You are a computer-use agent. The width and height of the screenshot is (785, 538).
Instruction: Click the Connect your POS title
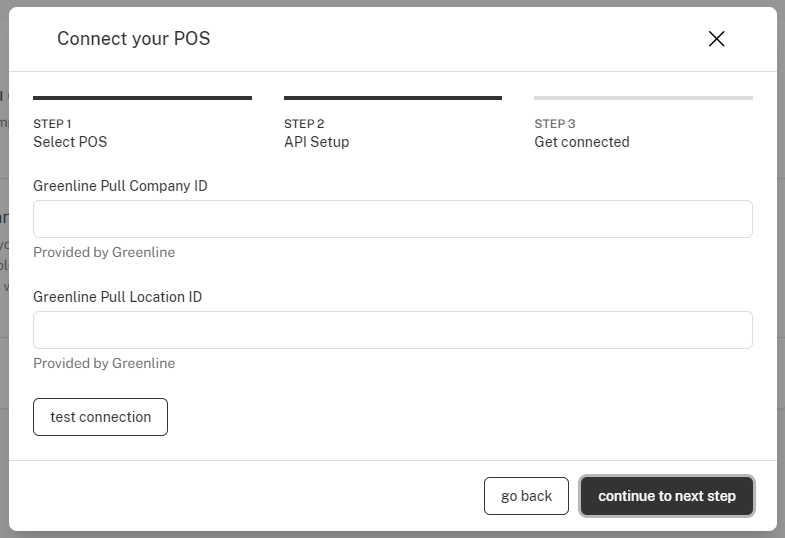coord(134,39)
